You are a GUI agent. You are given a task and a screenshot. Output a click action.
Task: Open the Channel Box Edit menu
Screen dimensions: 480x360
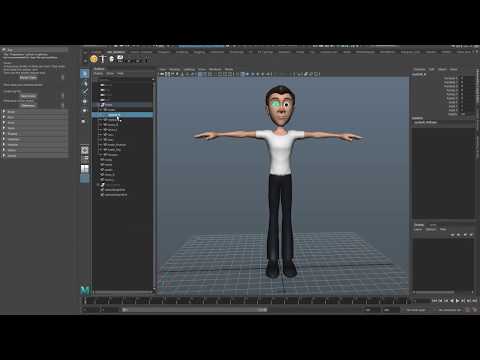point(432,69)
